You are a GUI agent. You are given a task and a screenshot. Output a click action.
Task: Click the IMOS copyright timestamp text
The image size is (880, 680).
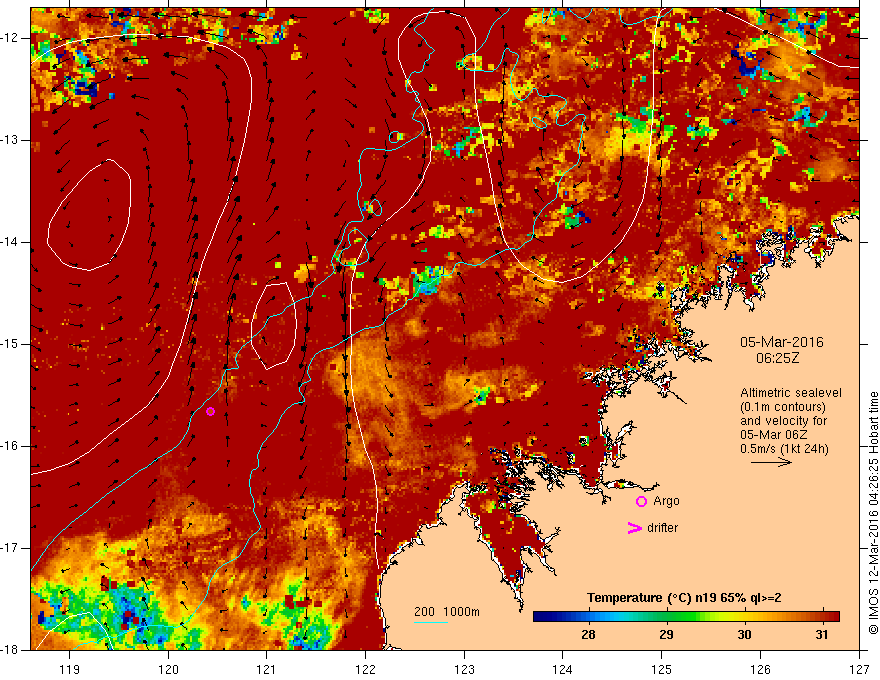pyautogui.click(x=873, y=513)
